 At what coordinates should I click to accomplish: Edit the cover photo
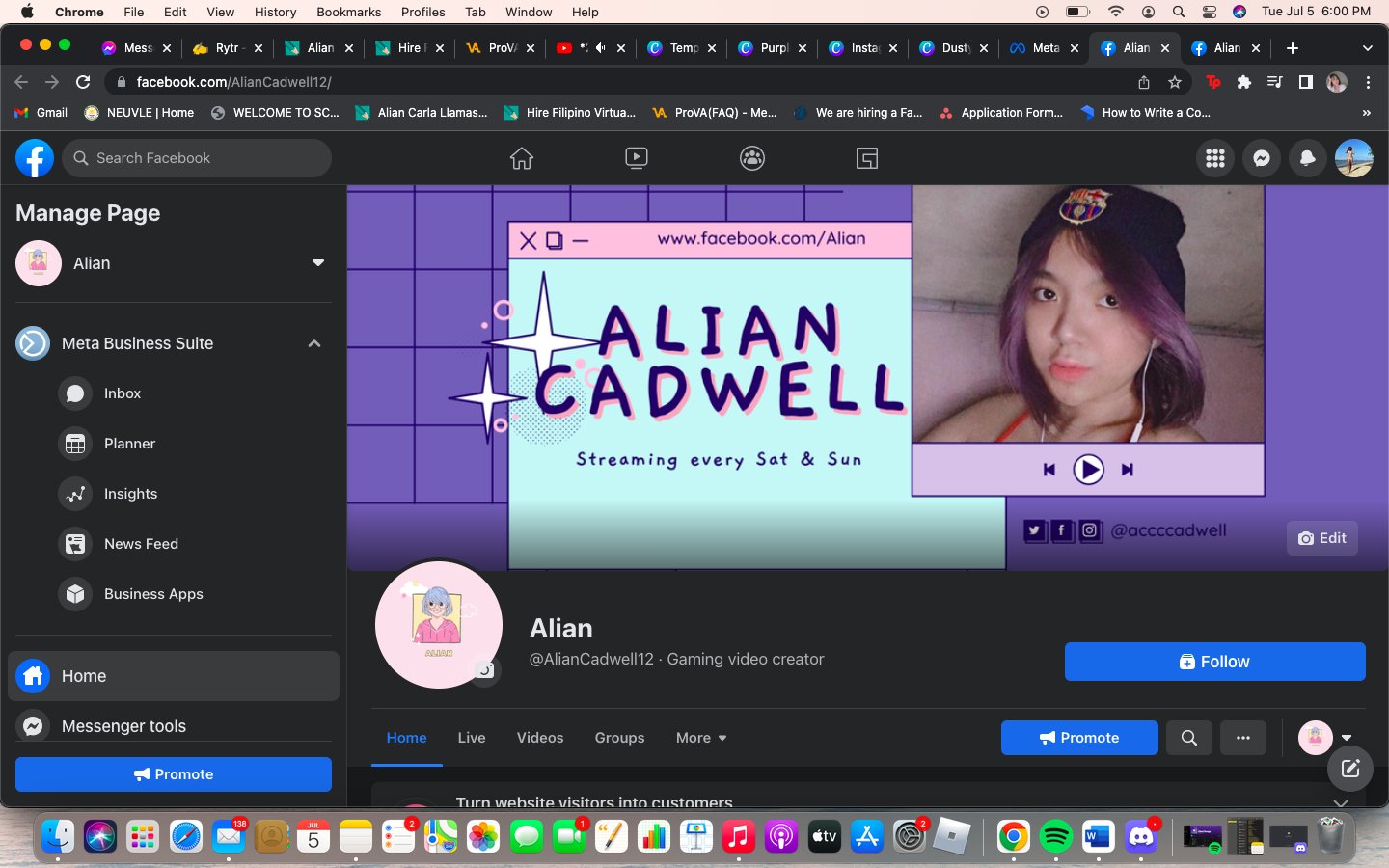point(1322,538)
